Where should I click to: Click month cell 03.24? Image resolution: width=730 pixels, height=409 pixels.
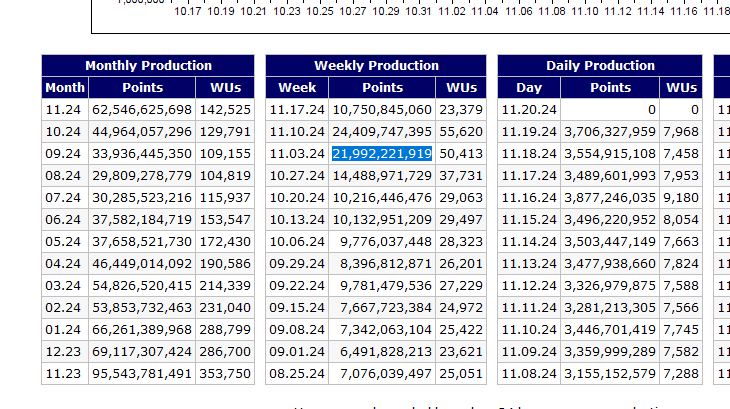(x=65, y=286)
